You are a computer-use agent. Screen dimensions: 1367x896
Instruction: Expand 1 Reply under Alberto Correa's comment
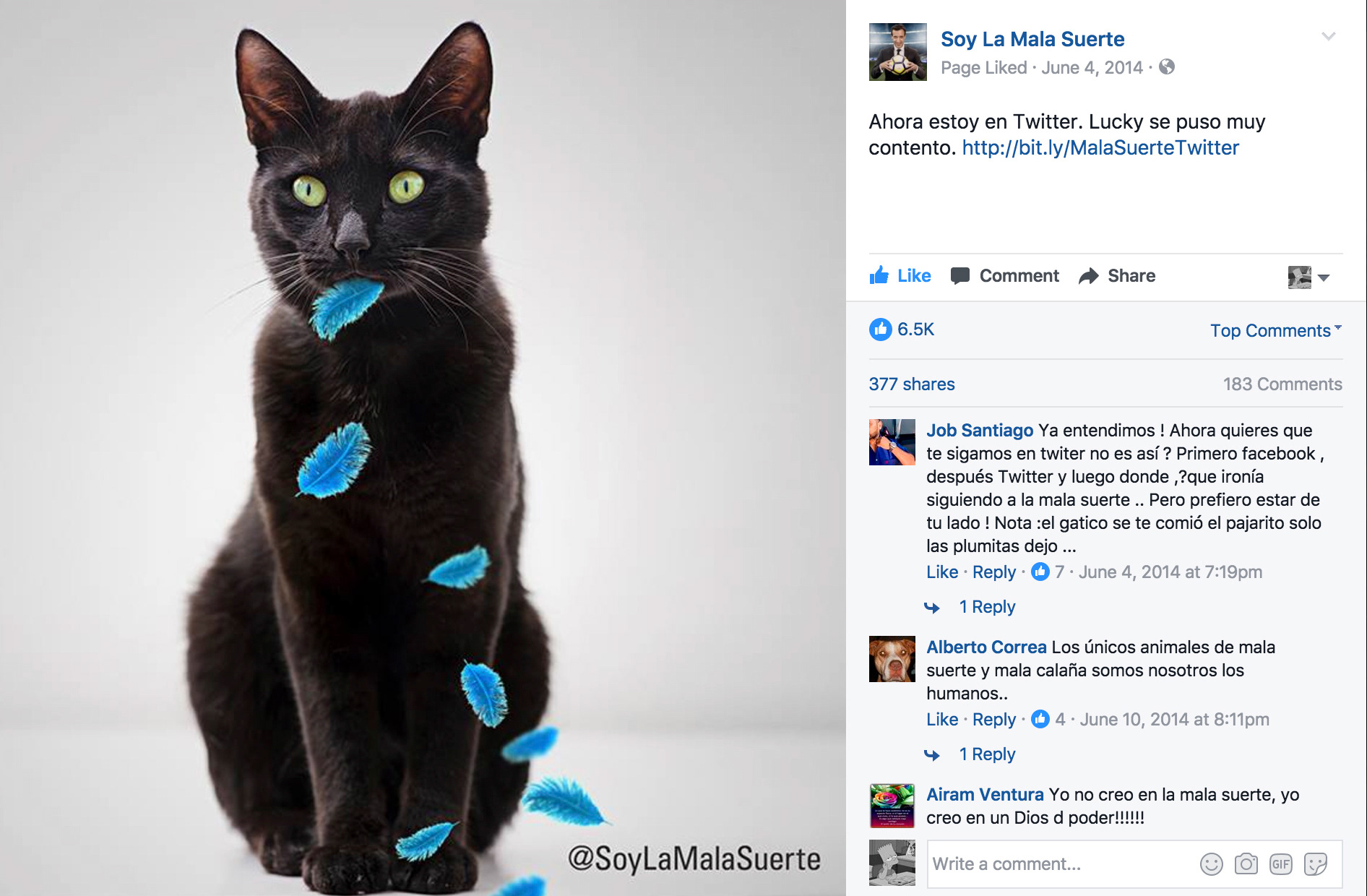986,754
